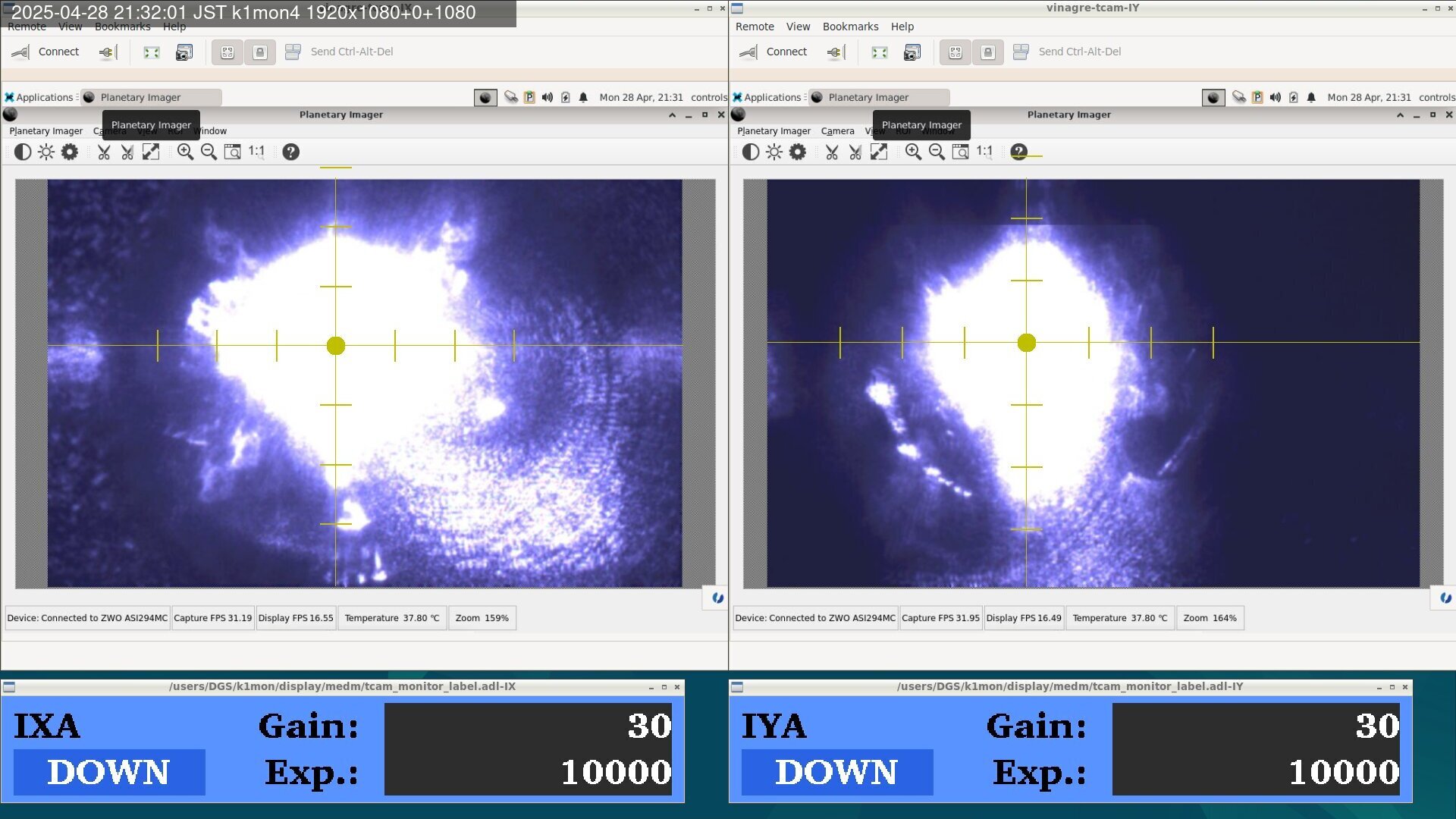The image size is (1456, 819).
Task: Zoom in on the IY camera view
Action: (x=913, y=152)
